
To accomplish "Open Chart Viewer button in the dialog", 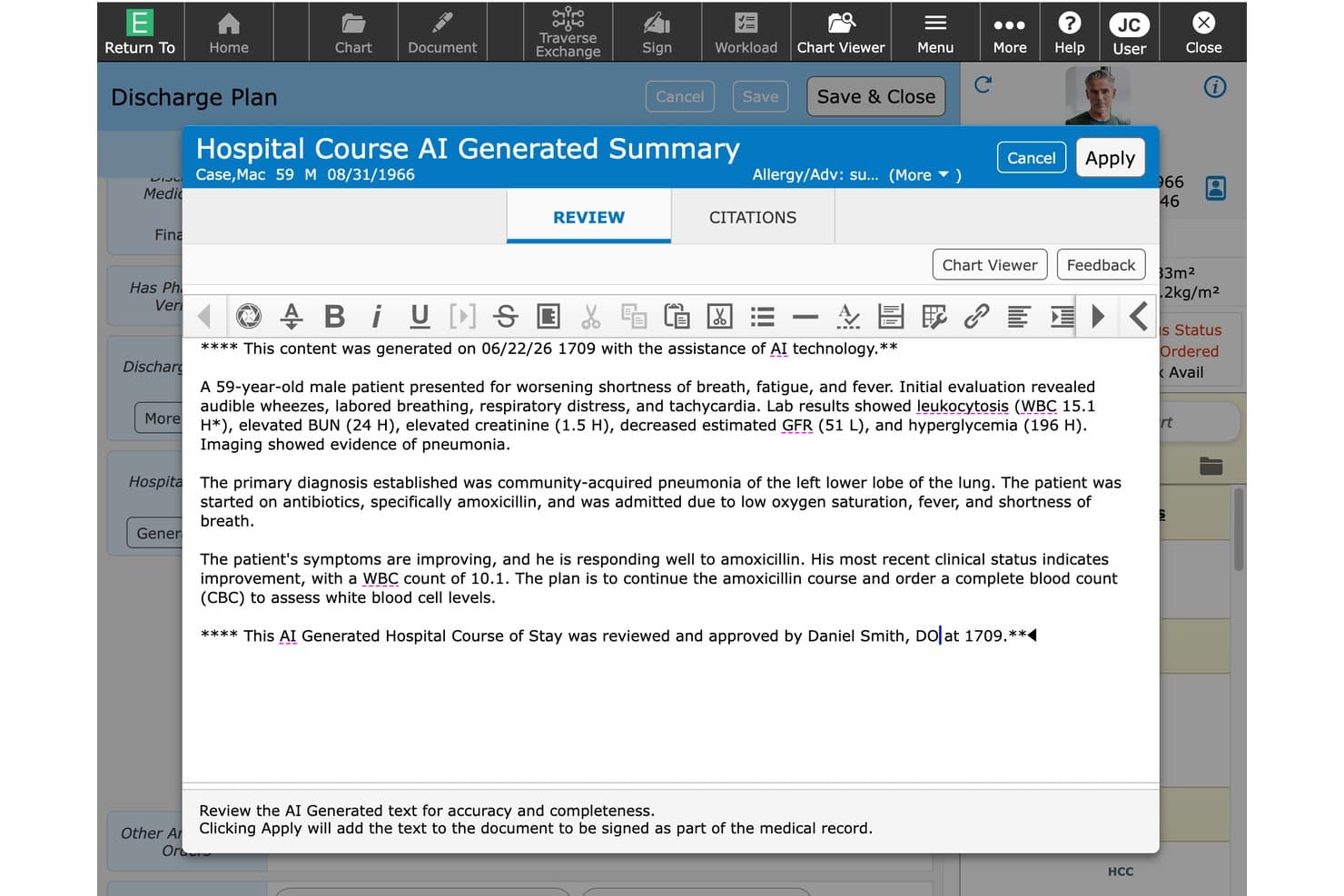I will tap(990, 265).
